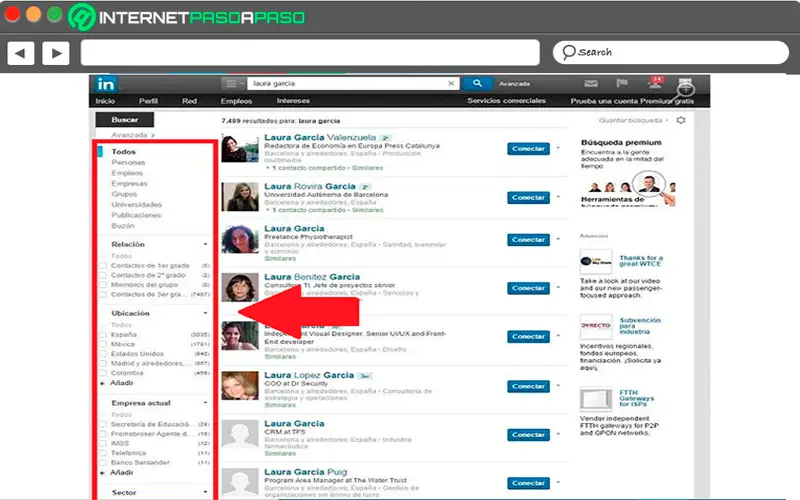Click Añadir under Empresa actual filters

[x=121, y=472]
